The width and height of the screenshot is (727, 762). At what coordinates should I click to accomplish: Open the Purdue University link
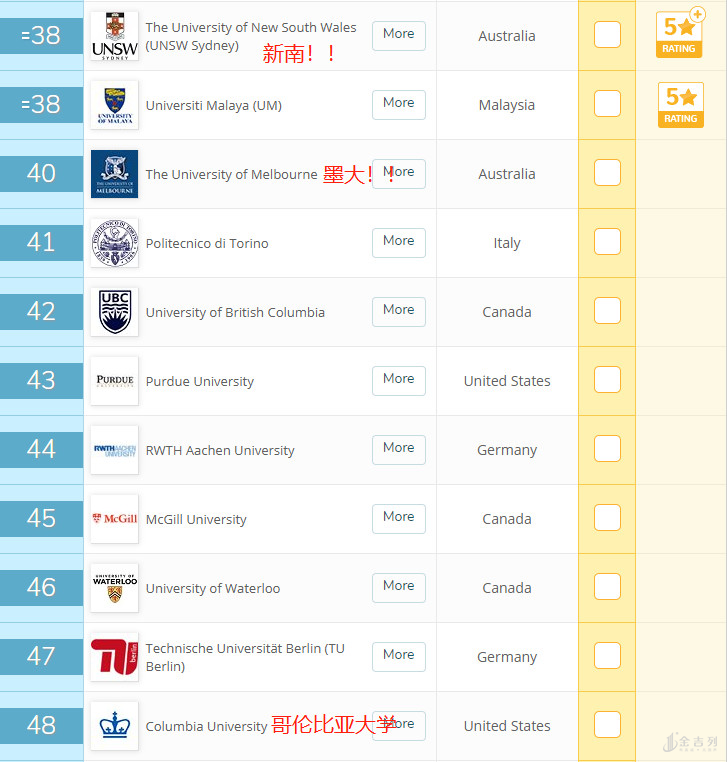click(x=200, y=381)
